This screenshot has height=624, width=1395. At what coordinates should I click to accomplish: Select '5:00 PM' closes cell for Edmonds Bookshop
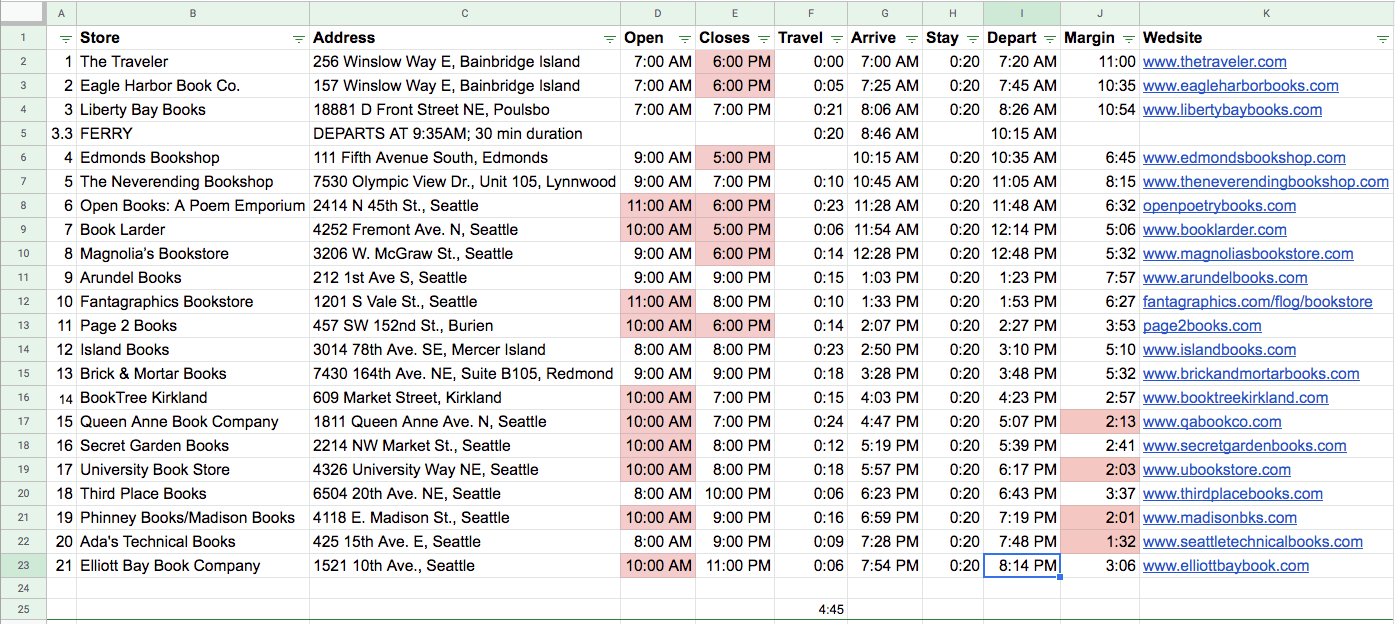[x=735, y=158]
